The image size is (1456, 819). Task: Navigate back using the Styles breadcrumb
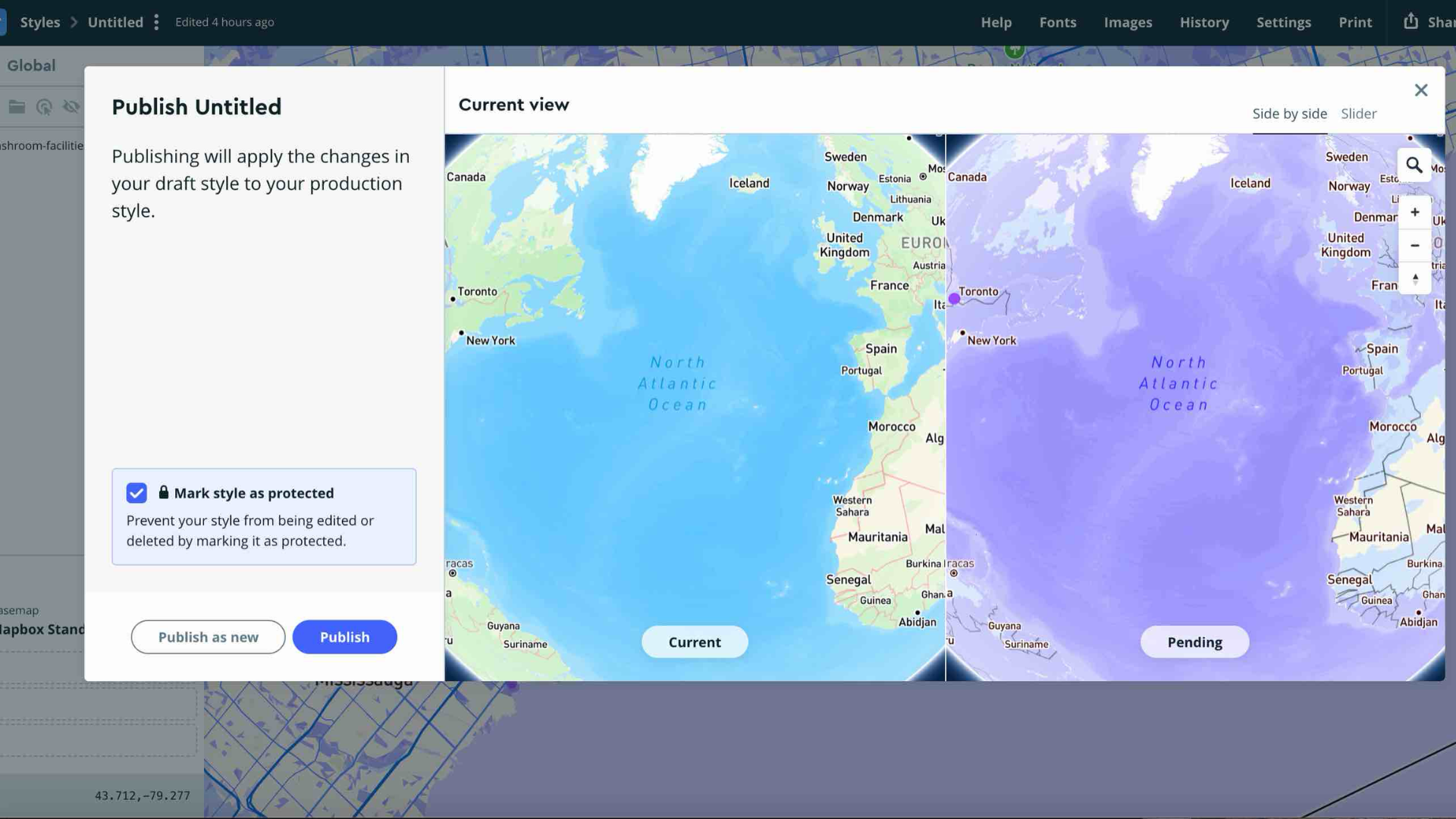tap(39, 22)
